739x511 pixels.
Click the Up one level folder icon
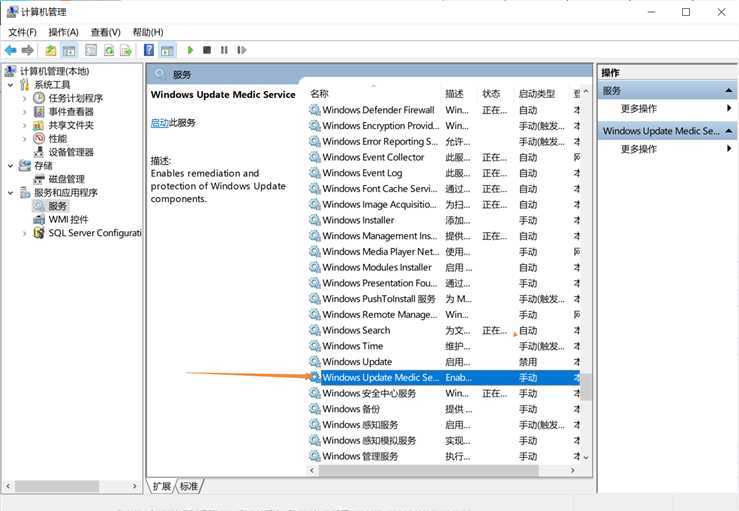pyautogui.click(x=50, y=50)
